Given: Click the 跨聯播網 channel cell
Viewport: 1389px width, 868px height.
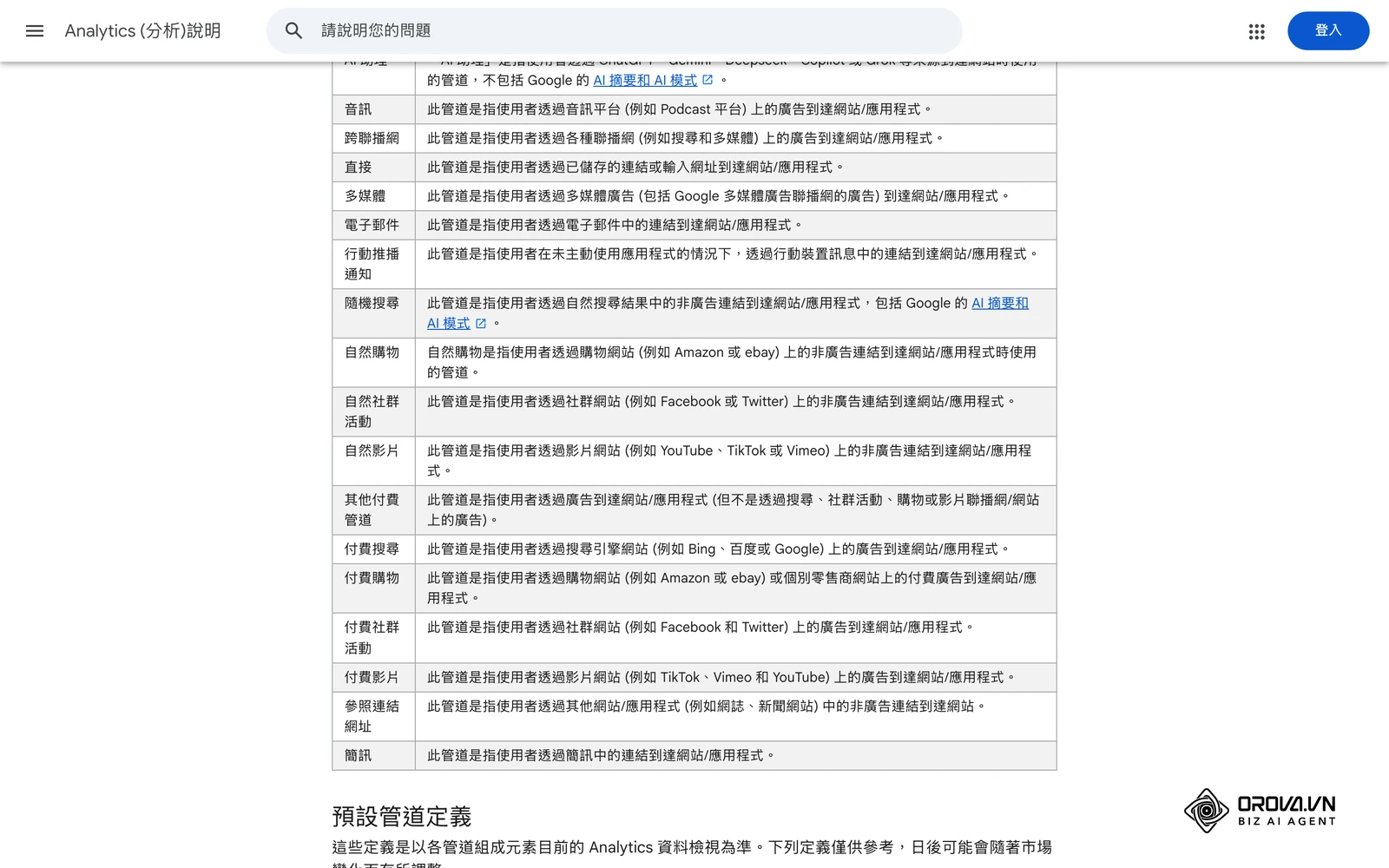Looking at the screenshot, I should point(373,138).
